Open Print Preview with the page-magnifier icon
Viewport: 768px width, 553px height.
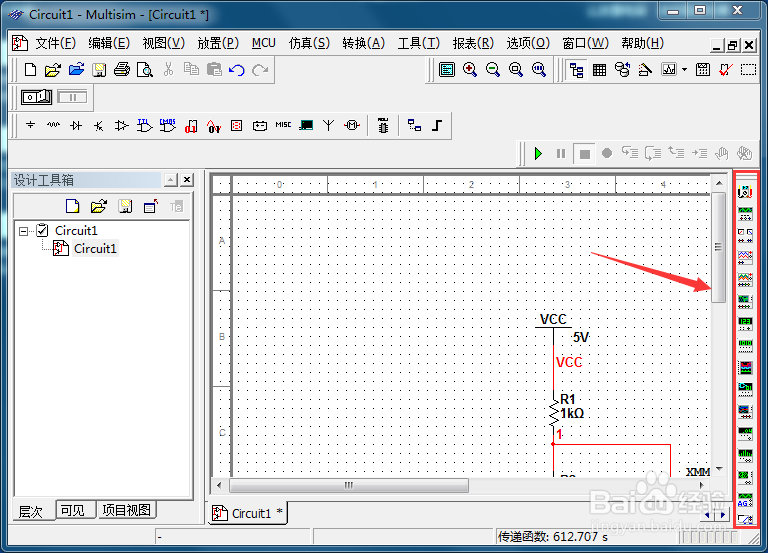pyautogui.click(x=144, y=70)
